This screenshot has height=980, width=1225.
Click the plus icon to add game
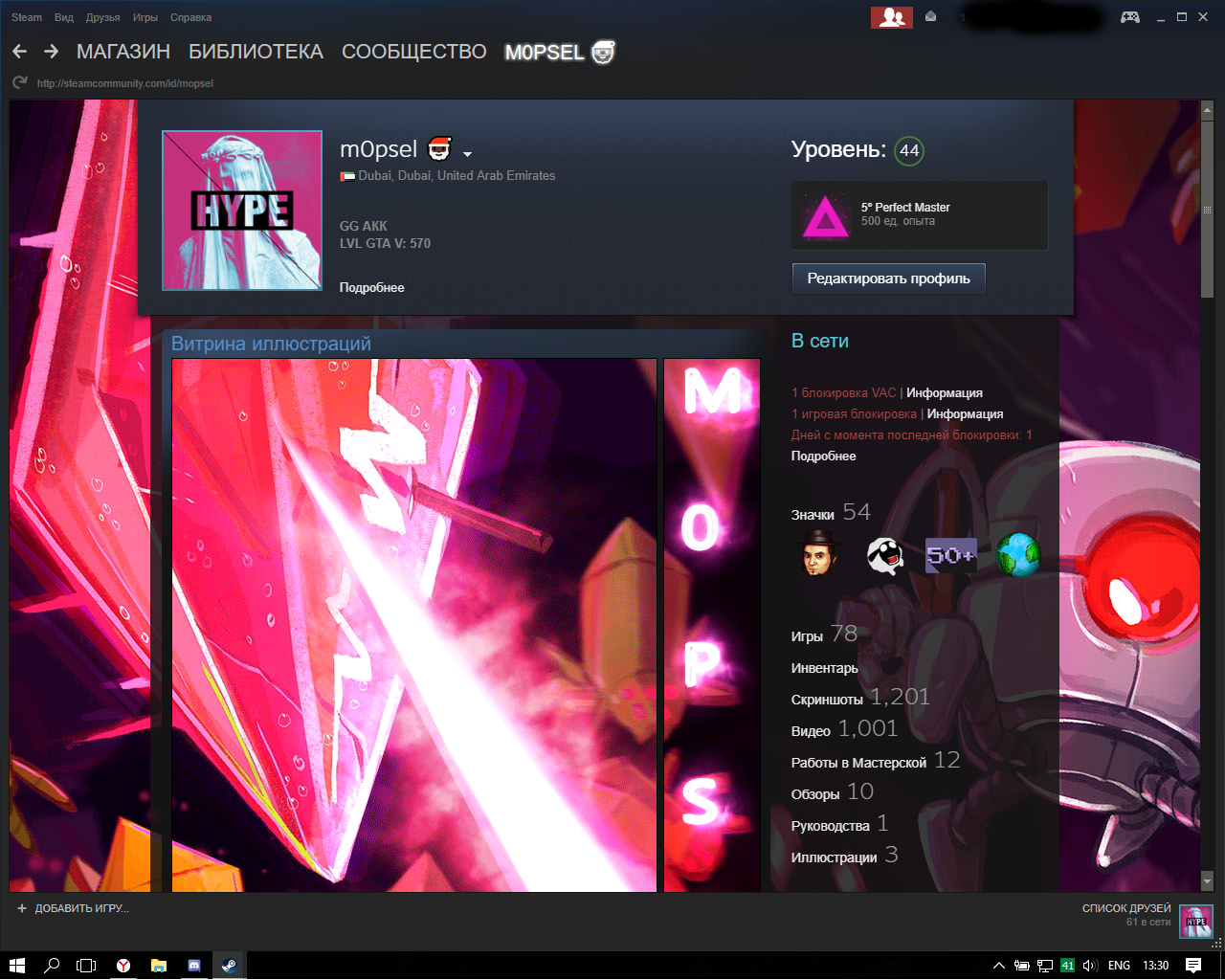(x=22, y=908)
